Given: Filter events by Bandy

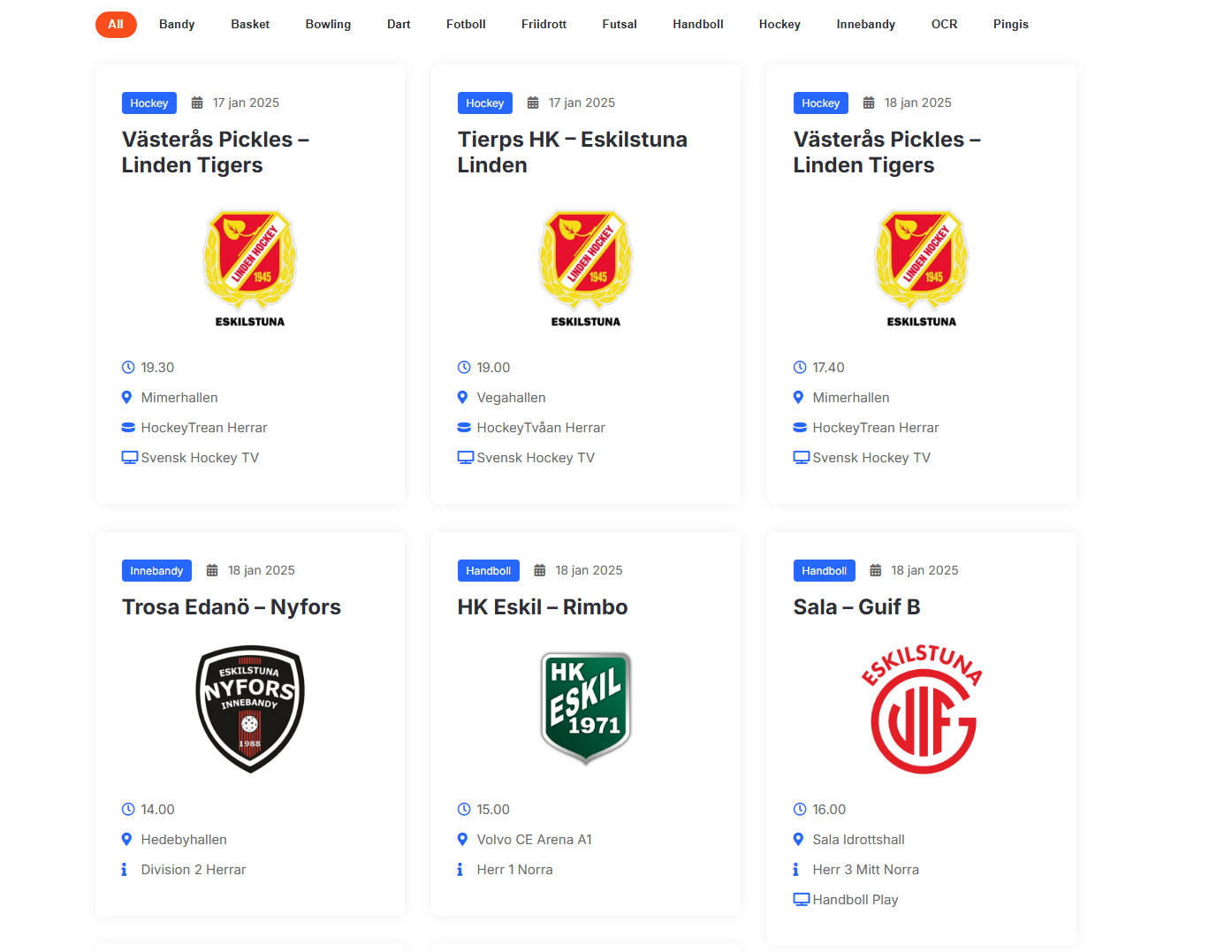Looking at the screenshot, I should coord(177,25).
